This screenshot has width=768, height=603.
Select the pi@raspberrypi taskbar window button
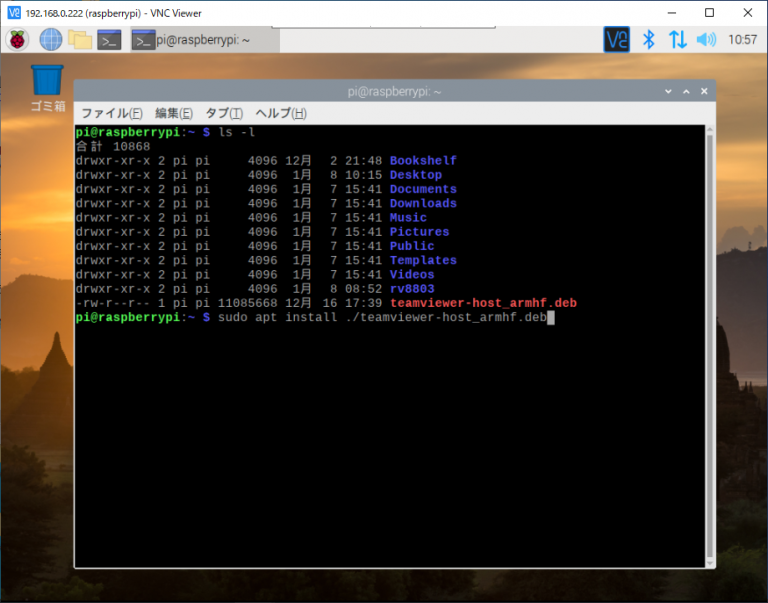[205, 40]
